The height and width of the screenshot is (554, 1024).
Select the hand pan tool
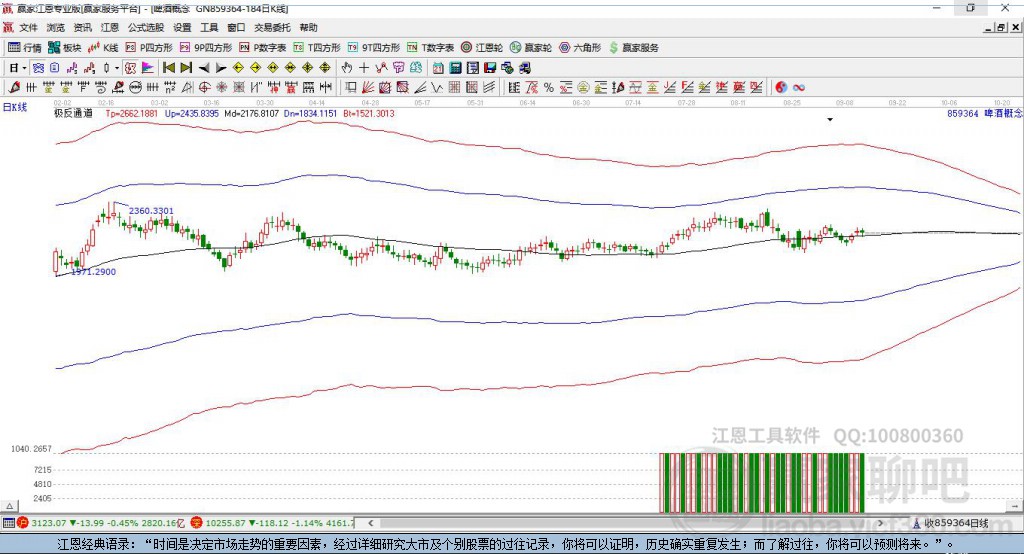(x=347, y=68)
